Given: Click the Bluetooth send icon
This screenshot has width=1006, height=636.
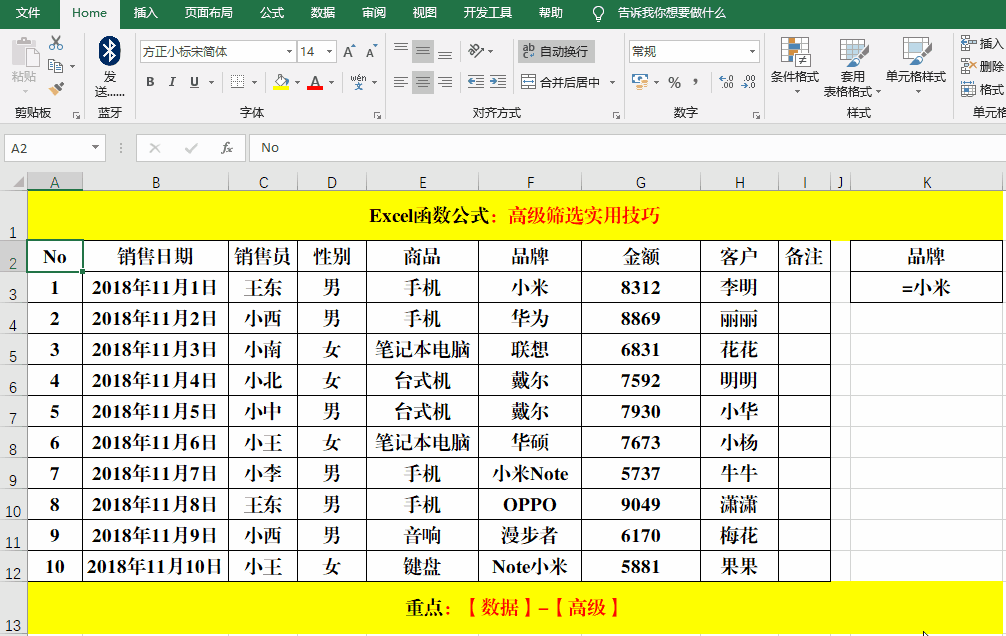Looking at the screenshot, I should 110,52.
